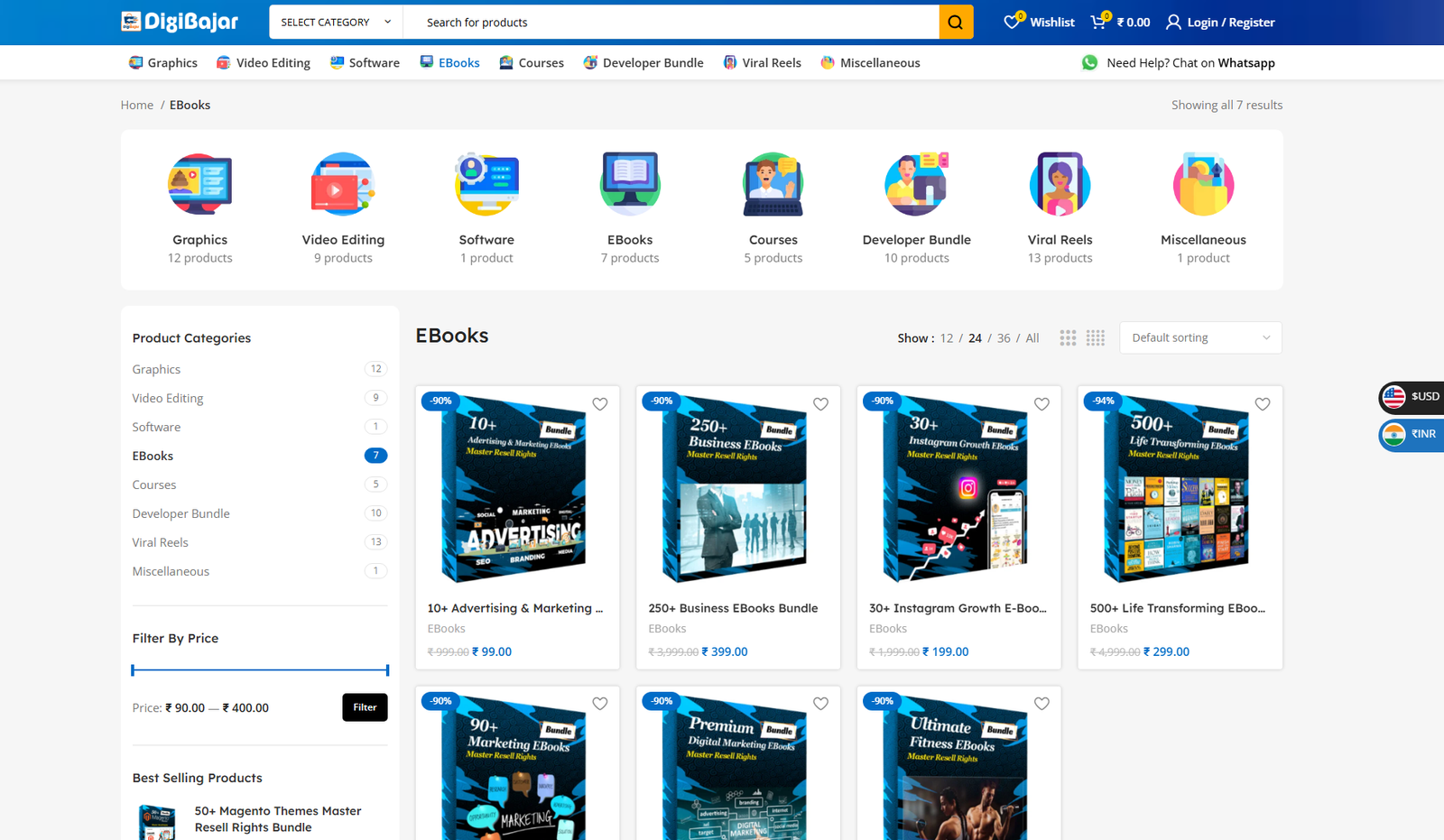Image resolution: width=1444 pixels, height=840 pixels.
Task: Add 250+ Business EBooks Bundle to wishlist
Action: pos(820,404)
